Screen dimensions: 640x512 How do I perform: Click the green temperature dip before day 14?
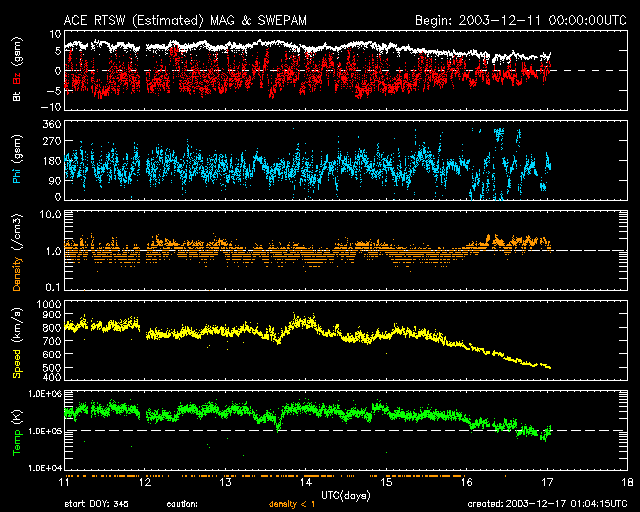point(278,427)
